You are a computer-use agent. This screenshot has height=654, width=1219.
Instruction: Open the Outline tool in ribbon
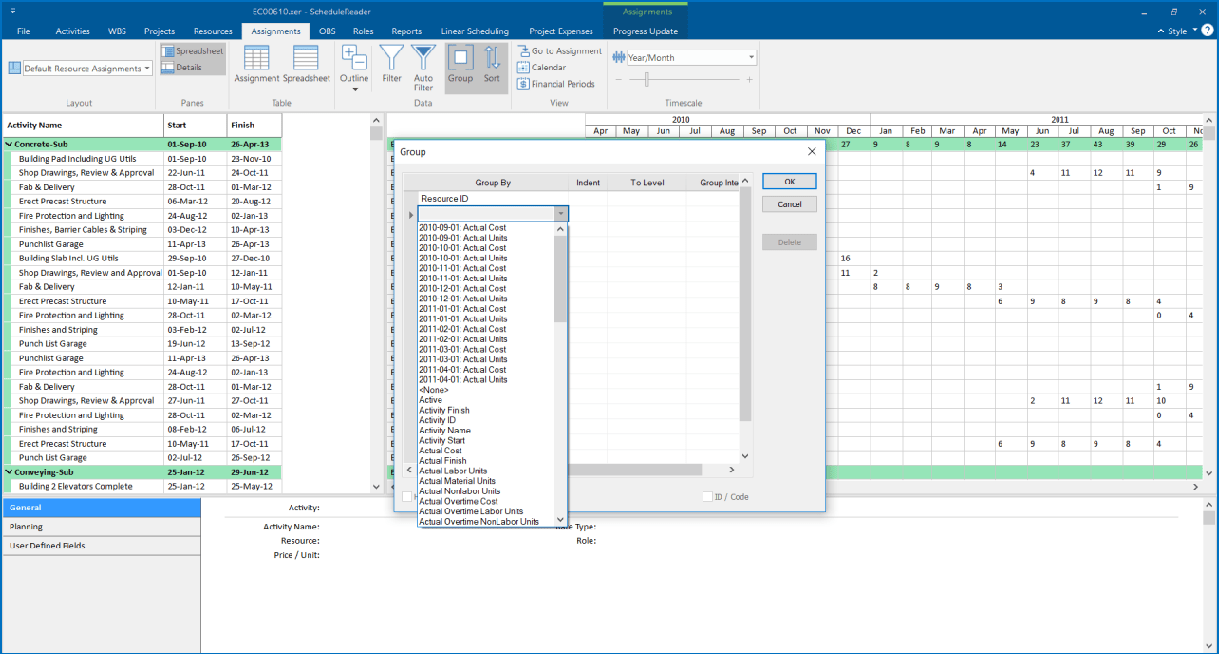354,63
